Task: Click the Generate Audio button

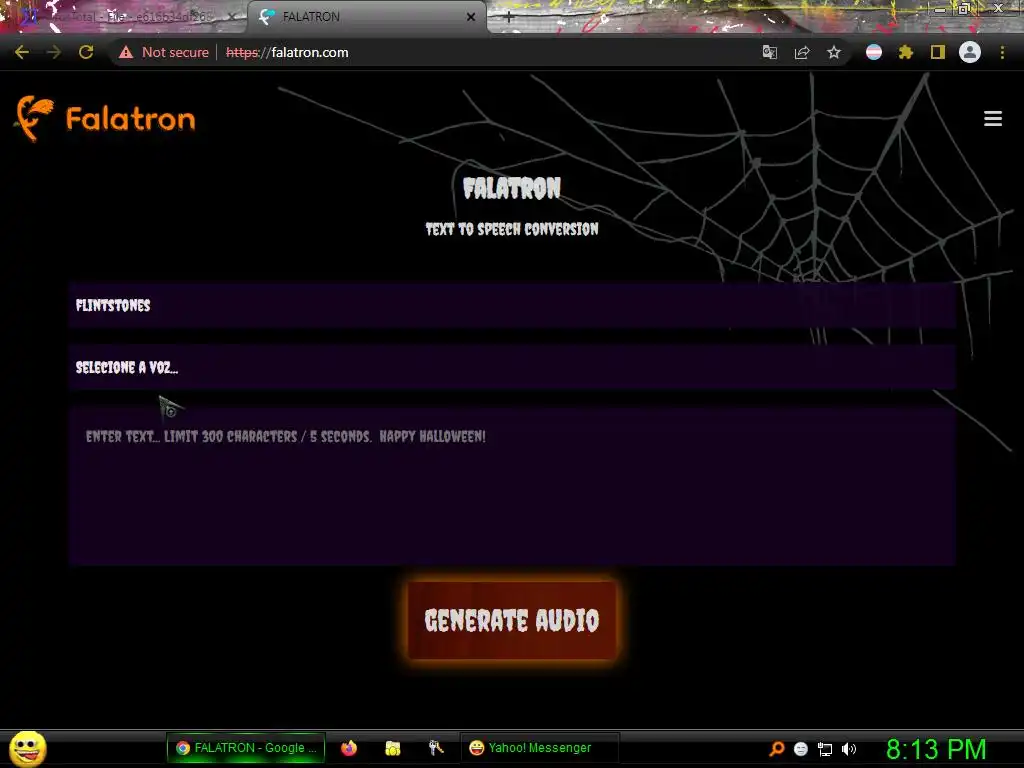Action: pyautogui.click(x=512, y=620)
